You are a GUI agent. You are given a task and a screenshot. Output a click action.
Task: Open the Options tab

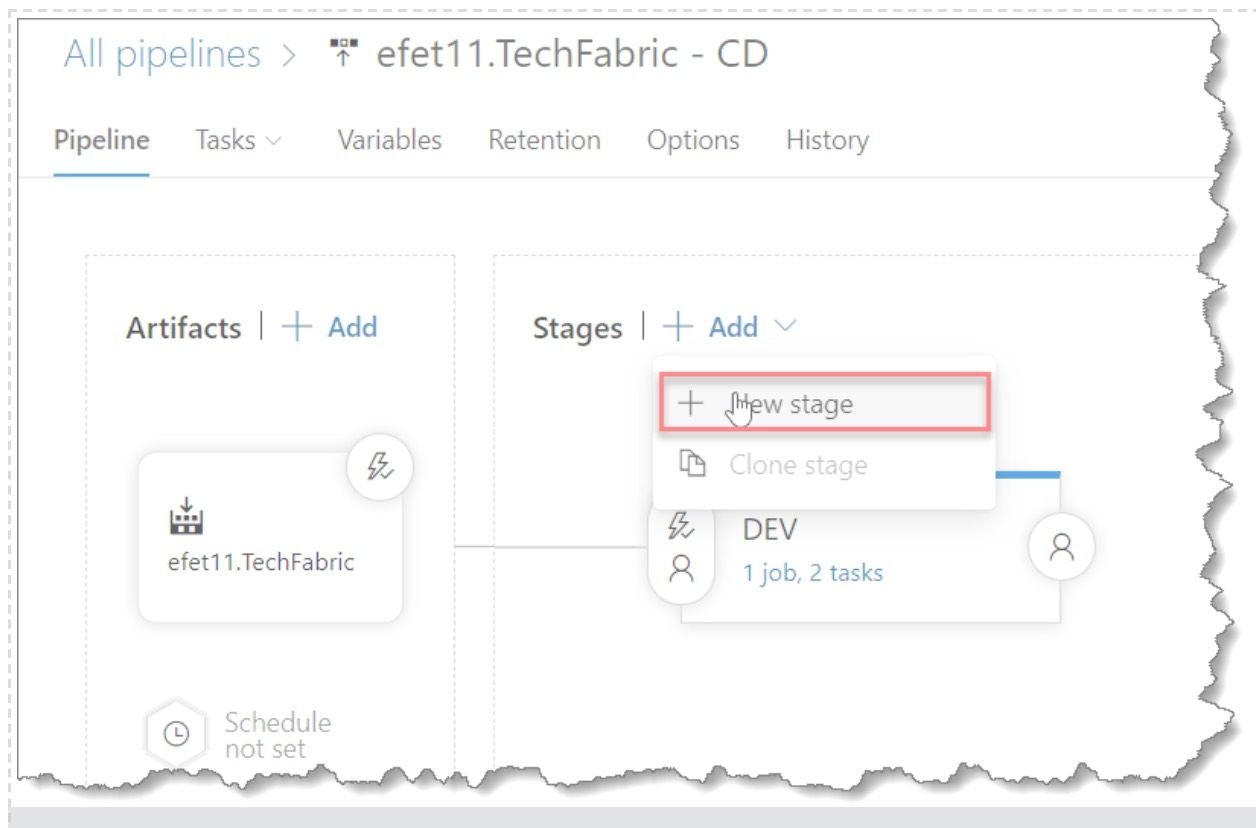point(692,140)
